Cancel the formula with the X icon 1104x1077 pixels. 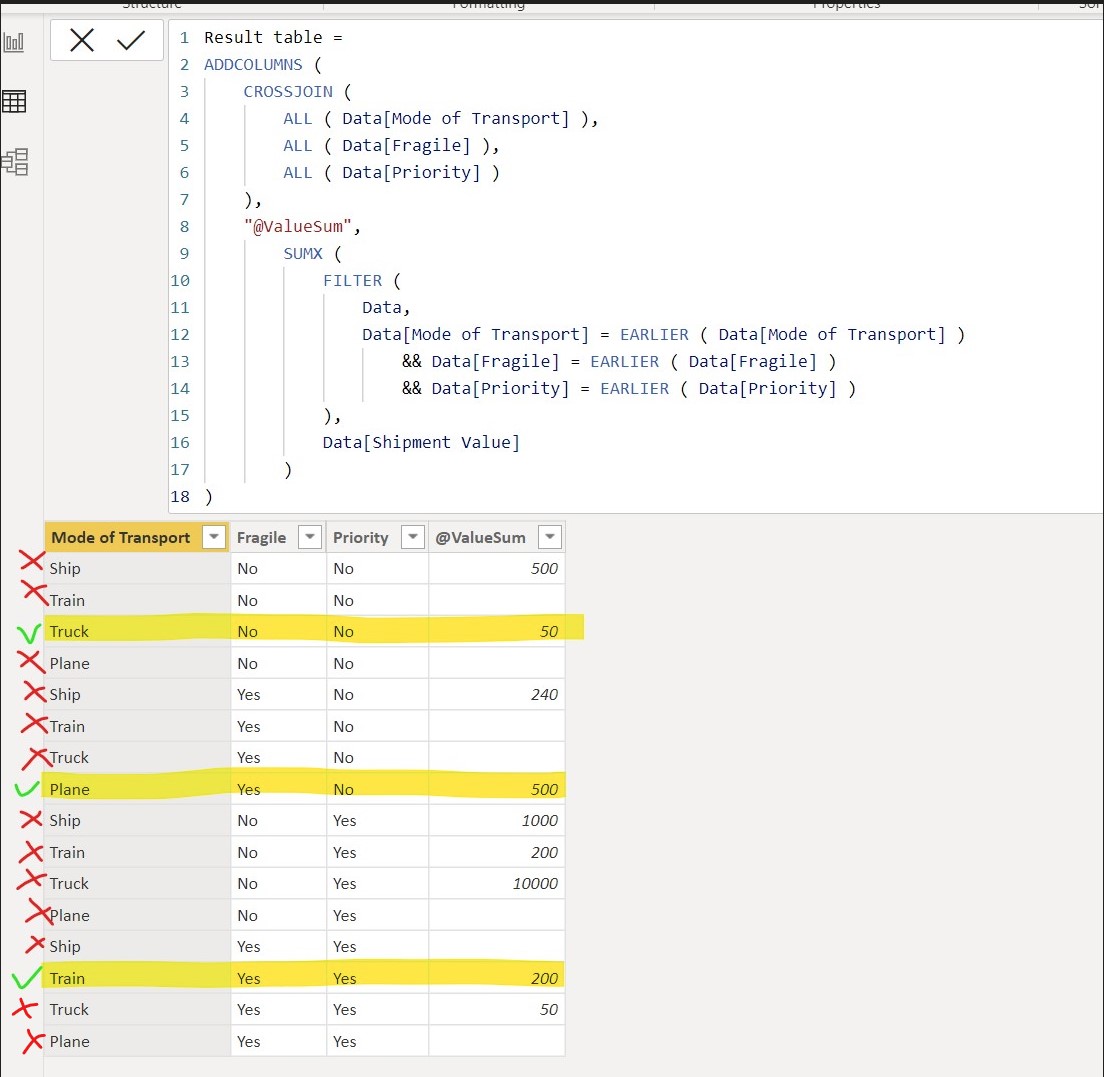[x=82, y=40]
